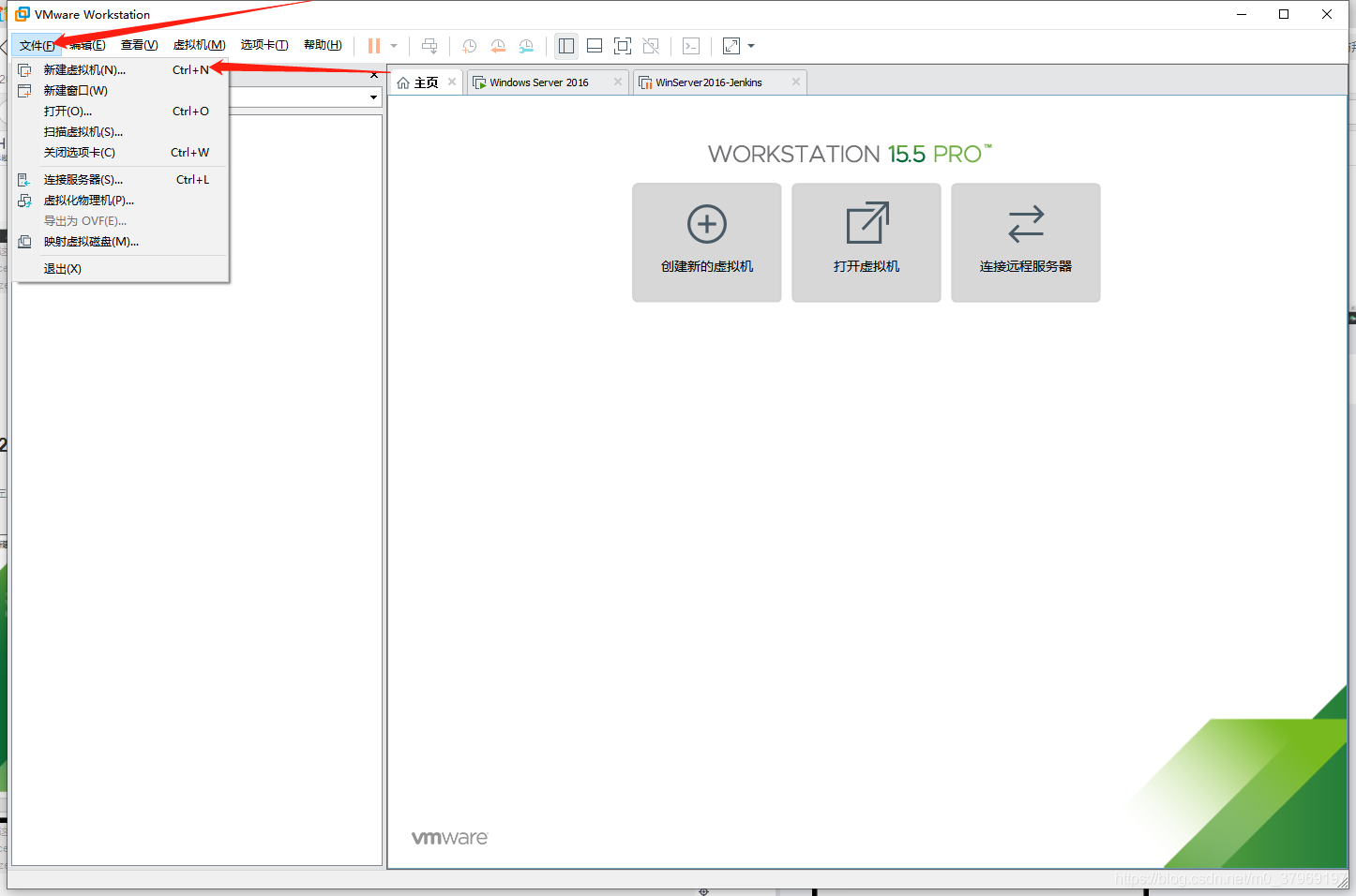Click the Send Ctrl+Alt+Del toolbar icon
The height and width of the screenshot is (896, 1356).
429,46
